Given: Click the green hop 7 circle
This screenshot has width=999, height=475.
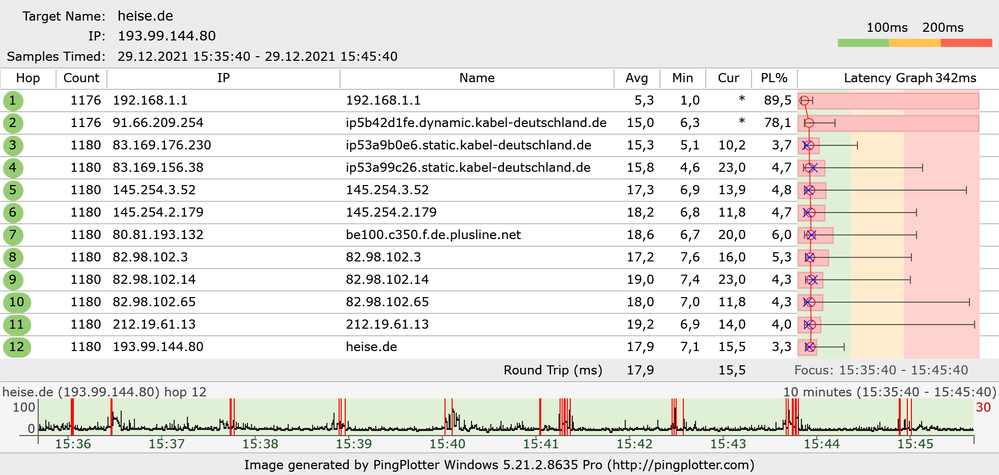Looking at the screenshot, I should [x=12, y=235].
